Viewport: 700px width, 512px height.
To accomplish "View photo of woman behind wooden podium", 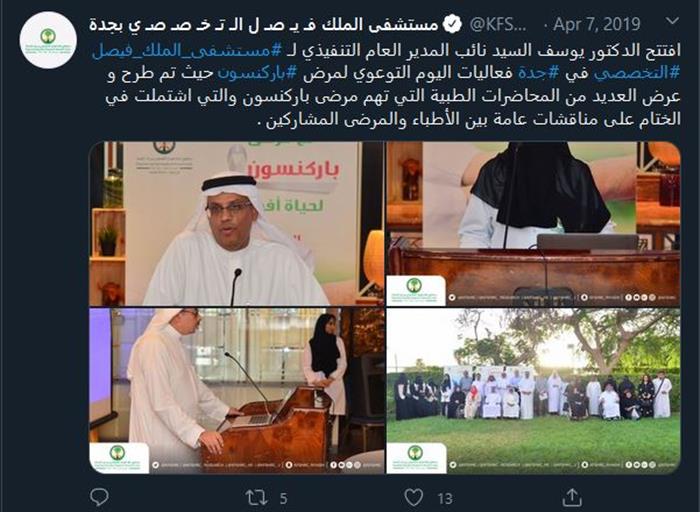I will coord(533,224).
